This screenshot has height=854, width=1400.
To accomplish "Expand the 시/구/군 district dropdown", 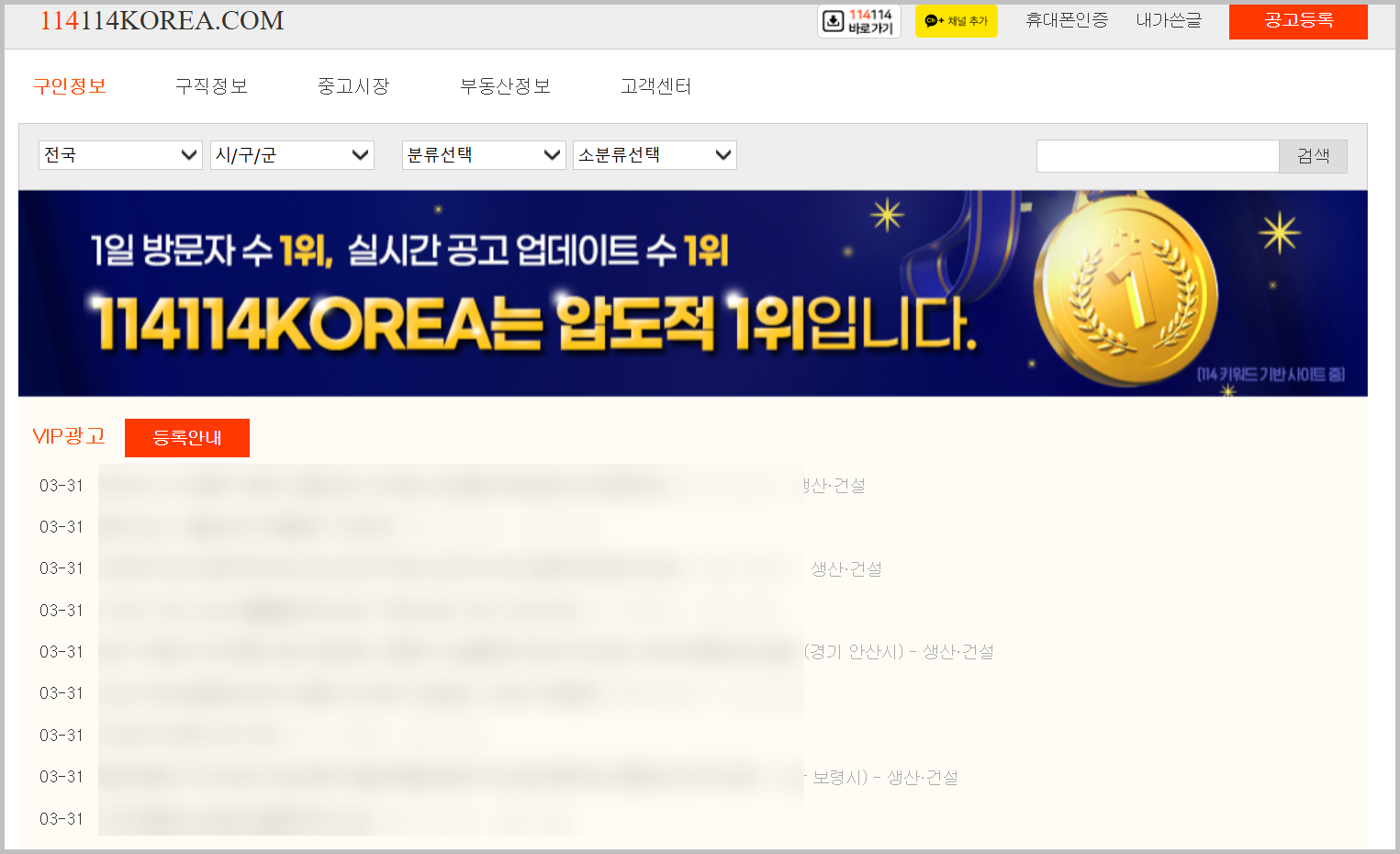I will coord(292,155).
